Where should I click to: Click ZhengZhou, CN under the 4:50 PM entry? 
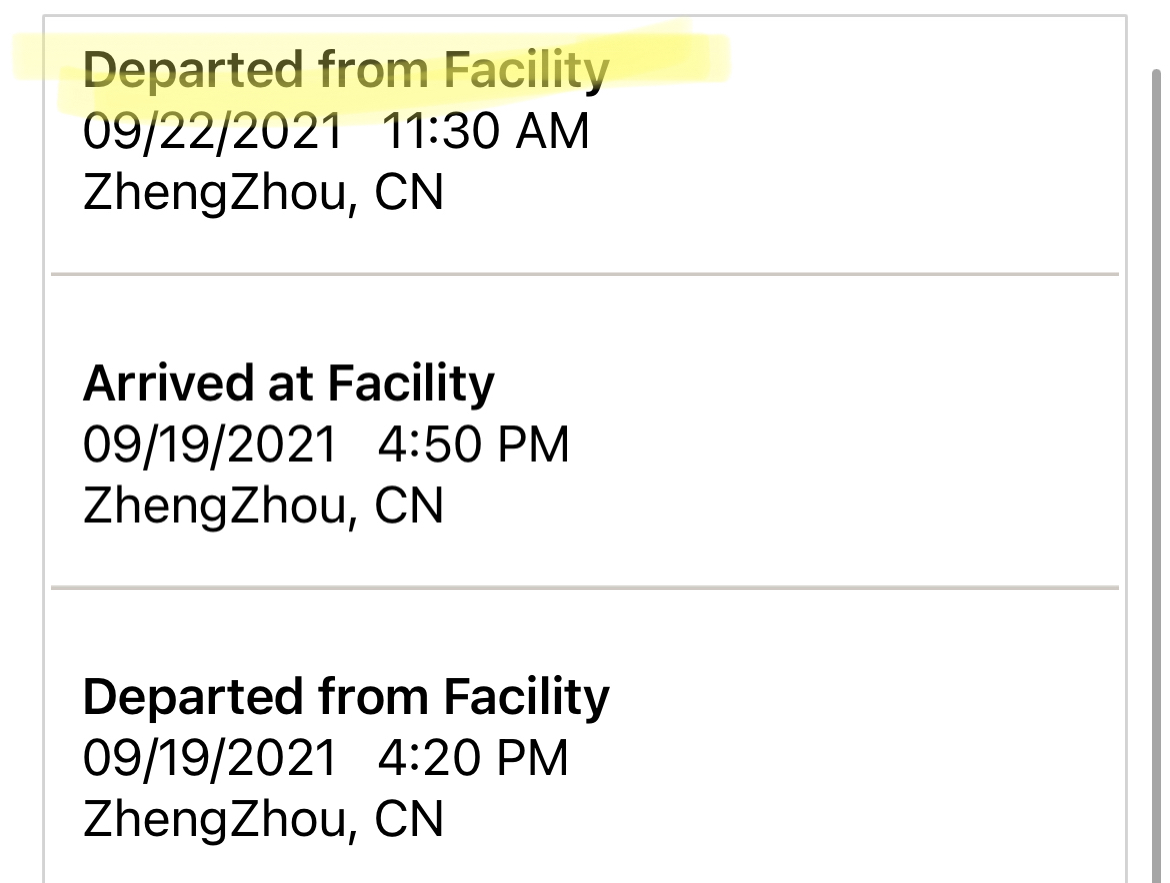[263, 506]
